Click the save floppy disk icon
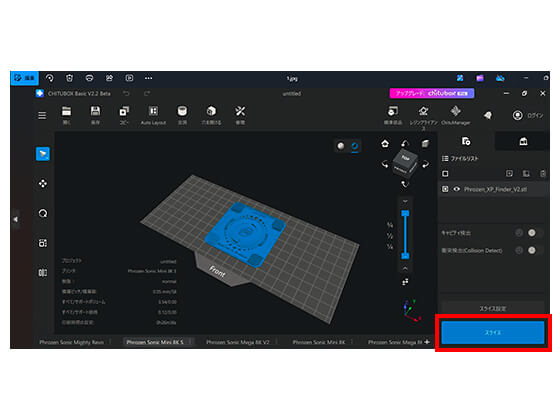 pos(95,111)
